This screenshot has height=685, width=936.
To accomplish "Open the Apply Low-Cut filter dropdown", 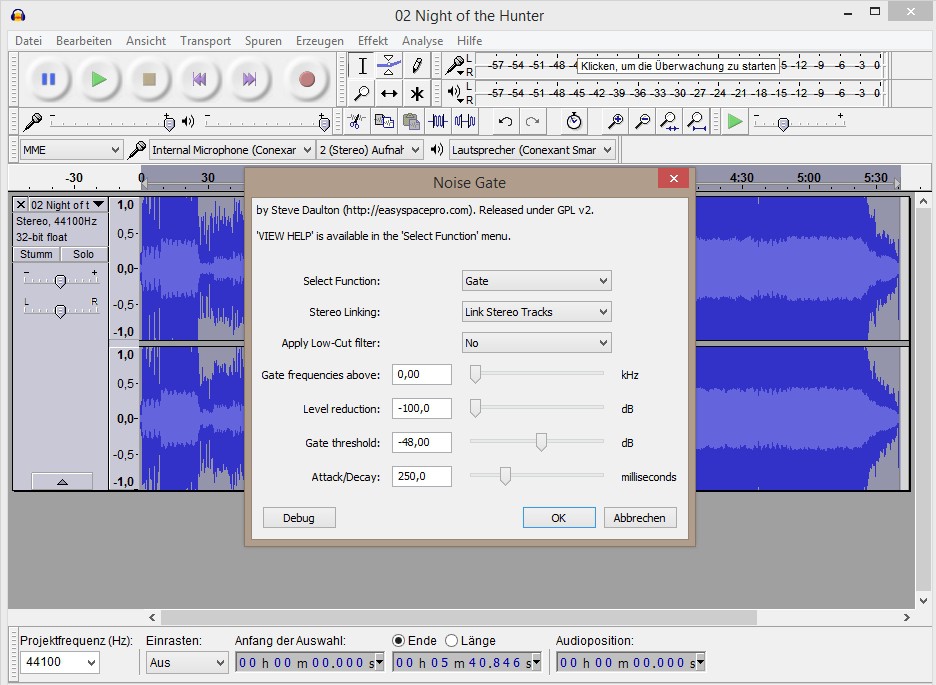I will pos(536,343).
